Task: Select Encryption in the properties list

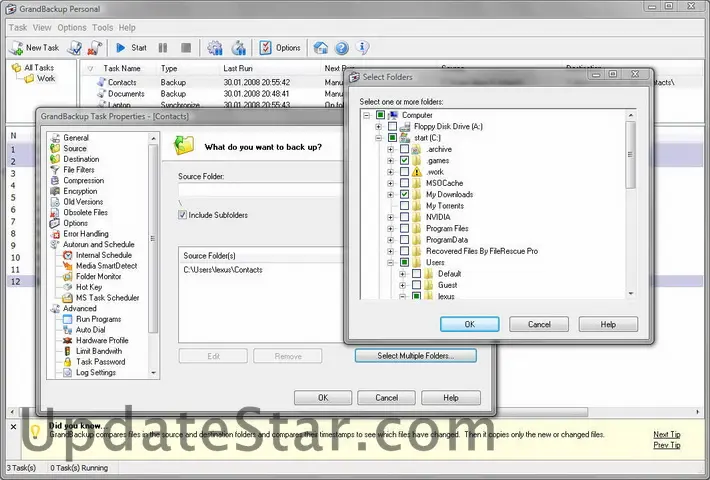Action: coord(80,191)
